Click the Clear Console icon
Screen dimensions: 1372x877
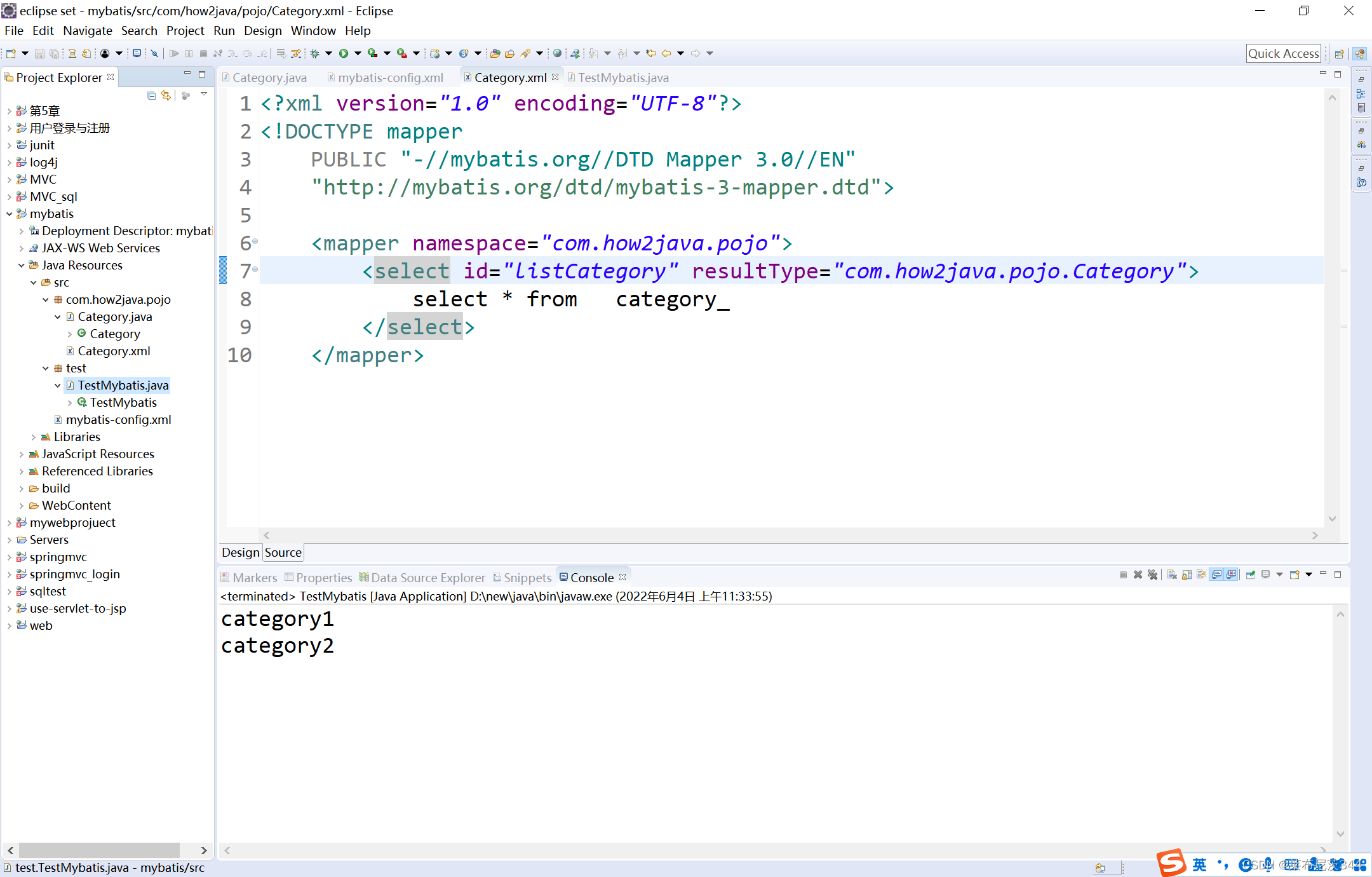pos(1172,574)
